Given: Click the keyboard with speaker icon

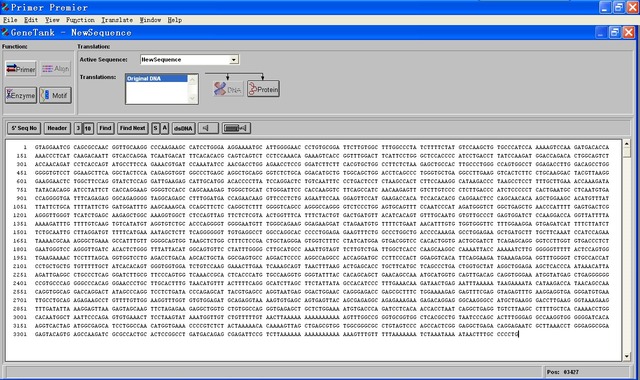Looking at the screenshot, I should (236, 128).
